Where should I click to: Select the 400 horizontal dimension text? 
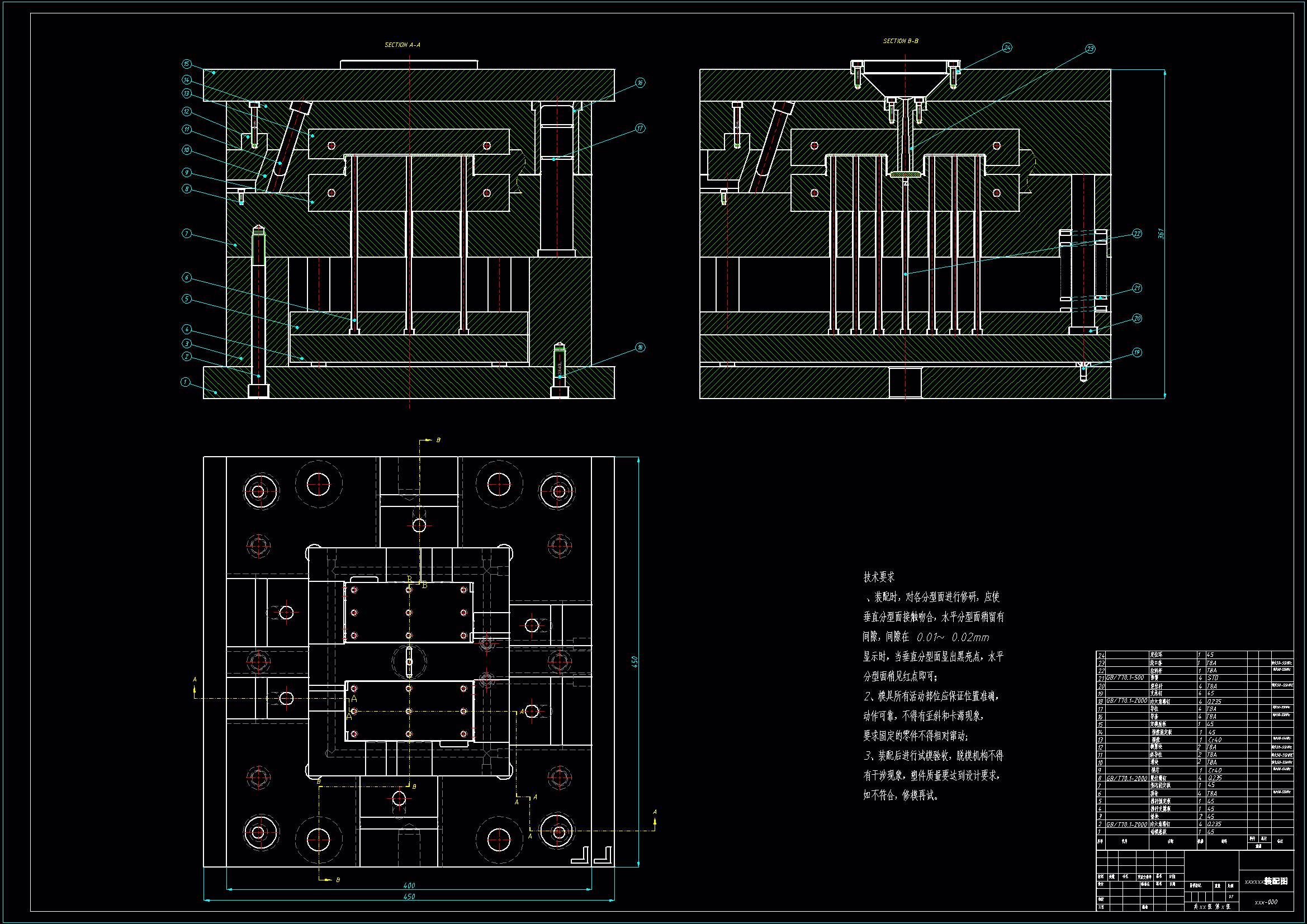(x=409, y=885)
